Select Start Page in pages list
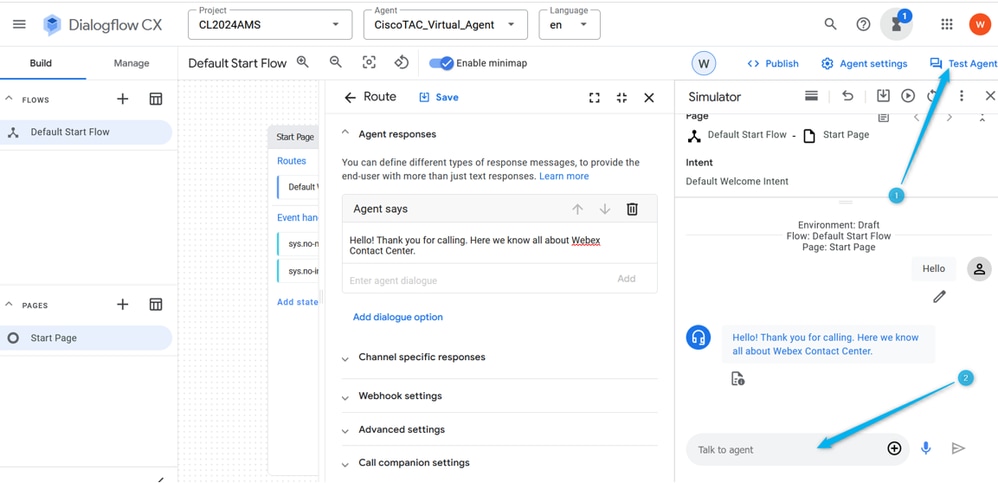This screenshot has width=998, height=483. click(86, 338)
